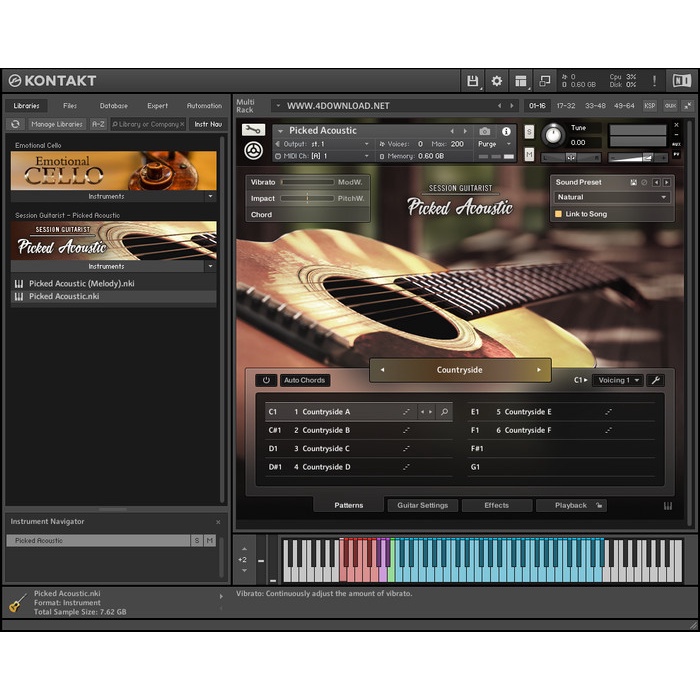Close the Instrument Navigator panel
This screenshot has height=700, width=700.
(x=218, y=522)
